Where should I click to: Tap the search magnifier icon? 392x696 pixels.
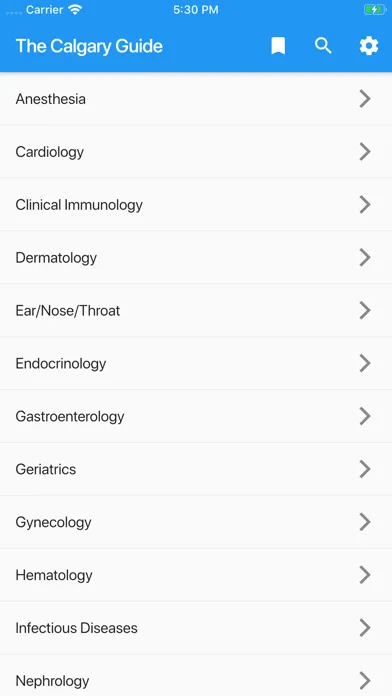pos(323,46)
